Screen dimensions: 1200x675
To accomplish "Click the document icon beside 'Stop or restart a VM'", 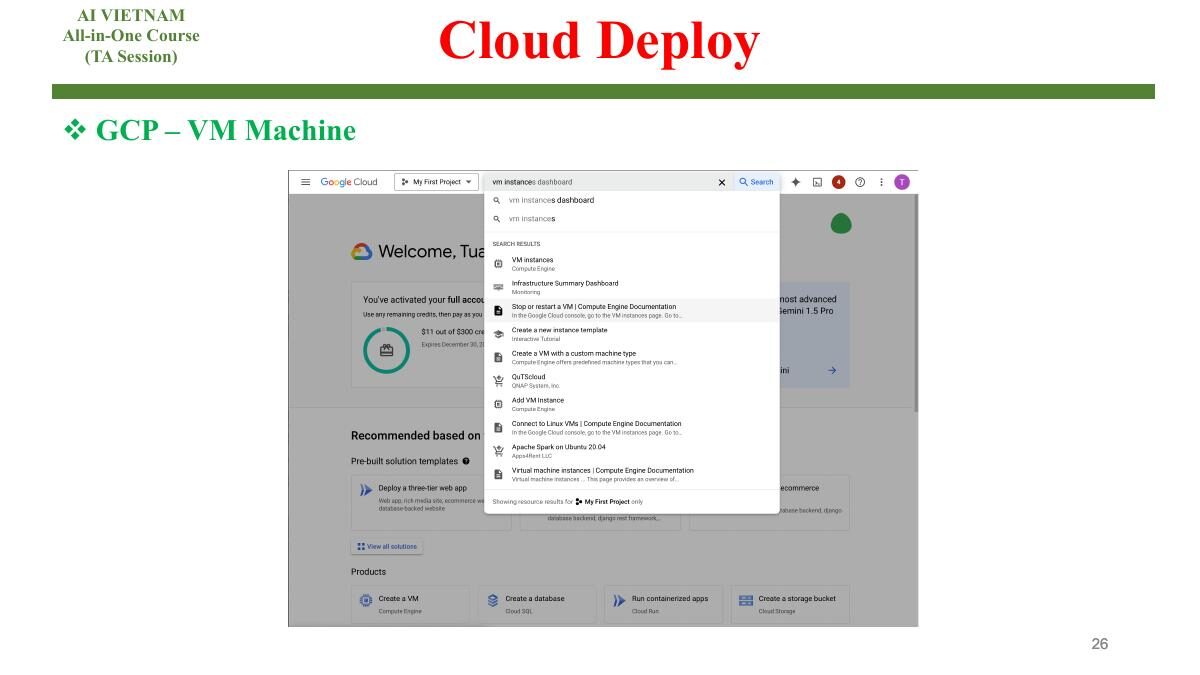I will (498, 311).
